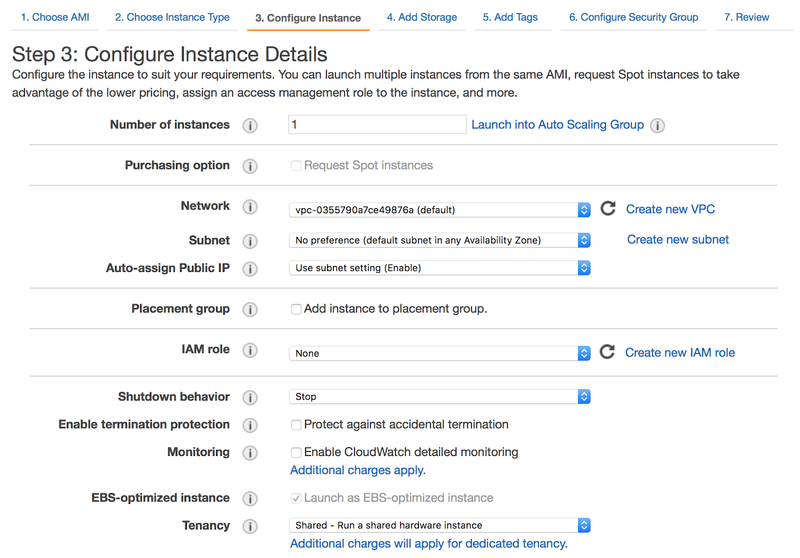
Task: Enable CloudWatch detailed monitoring checkbox
Action: point(296,453)
